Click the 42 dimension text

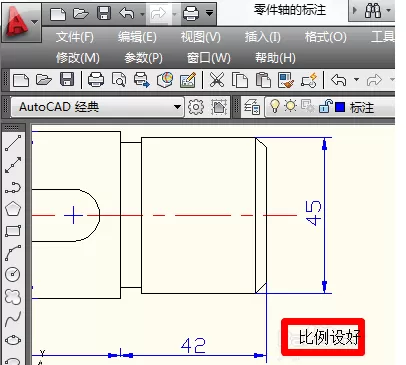[x=193, y=345]
